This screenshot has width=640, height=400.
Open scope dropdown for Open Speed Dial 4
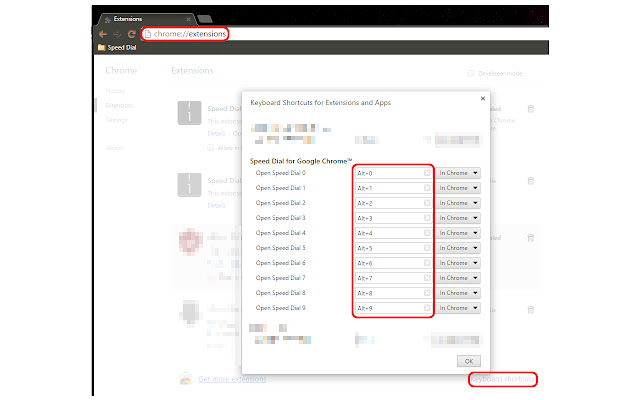point(458,233)
